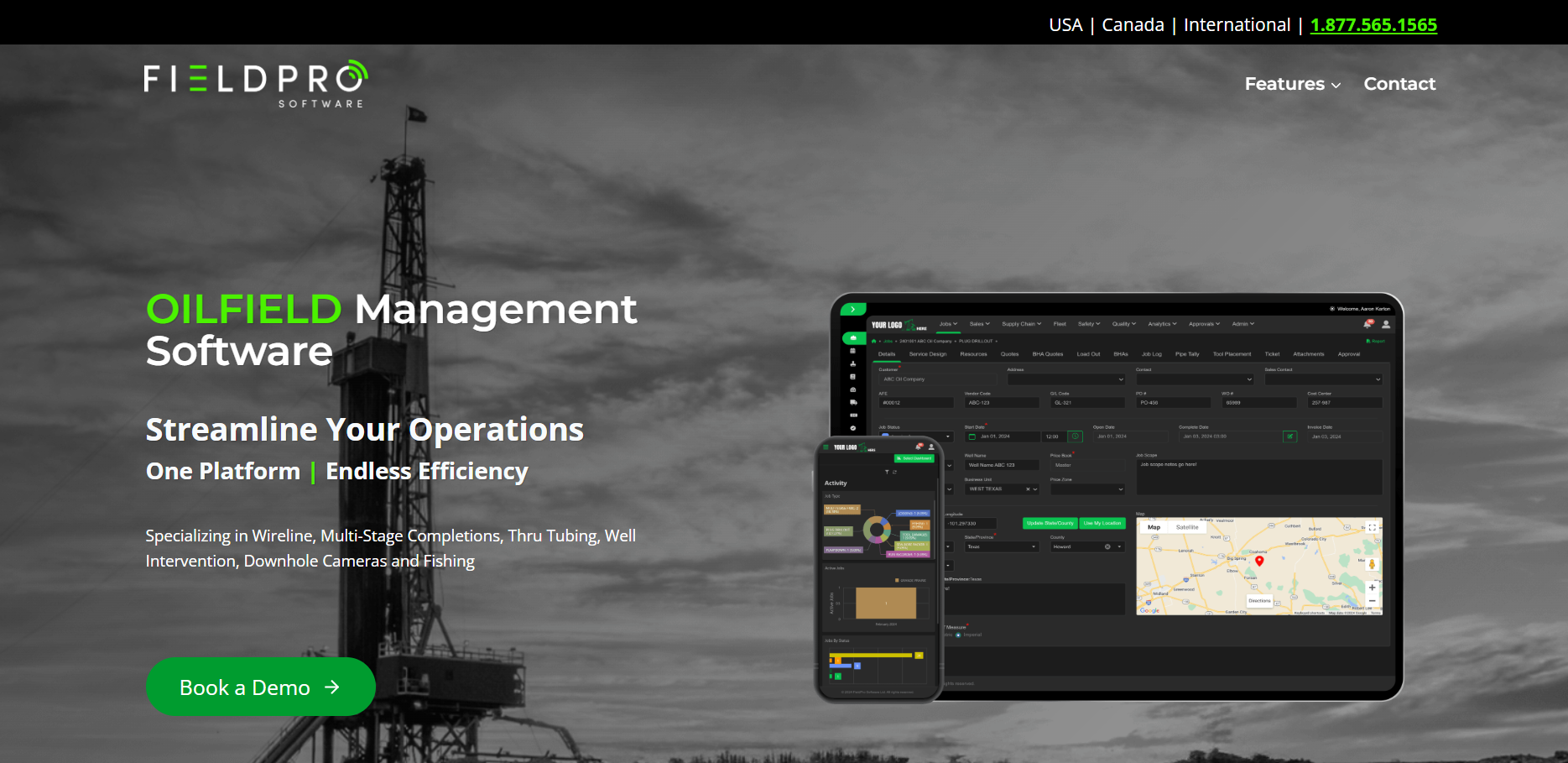Click the "Specializing in Wireline" paragraph
Viewport: 1568px width, 763px height.
pyautogui.click(x=391, y=548)
